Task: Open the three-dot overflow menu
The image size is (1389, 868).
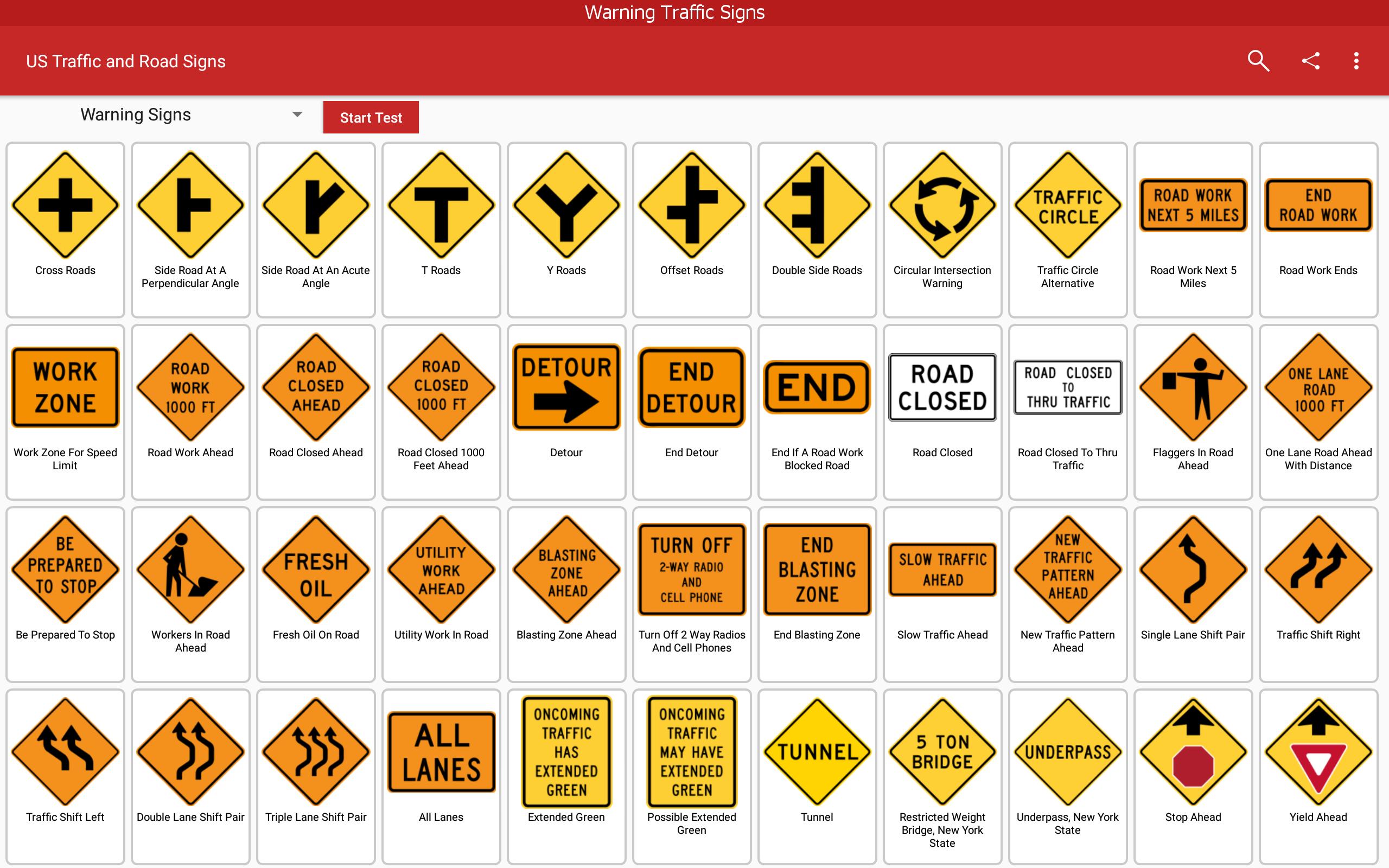Action: pyautogui.click(x=1358, y=62)
